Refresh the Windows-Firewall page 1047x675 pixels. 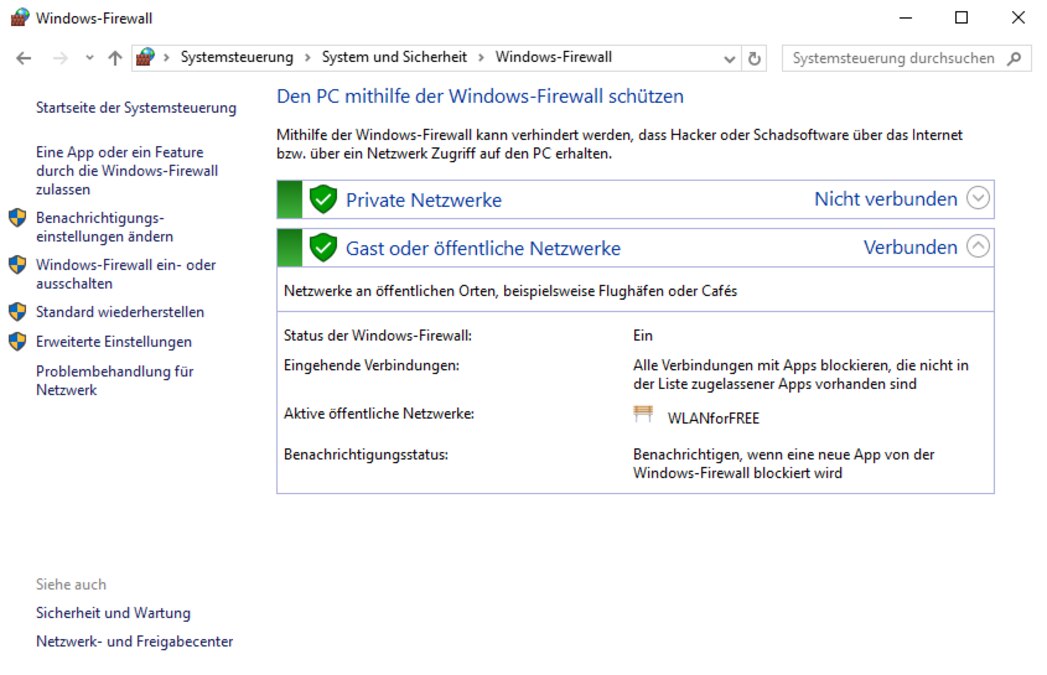755,59
